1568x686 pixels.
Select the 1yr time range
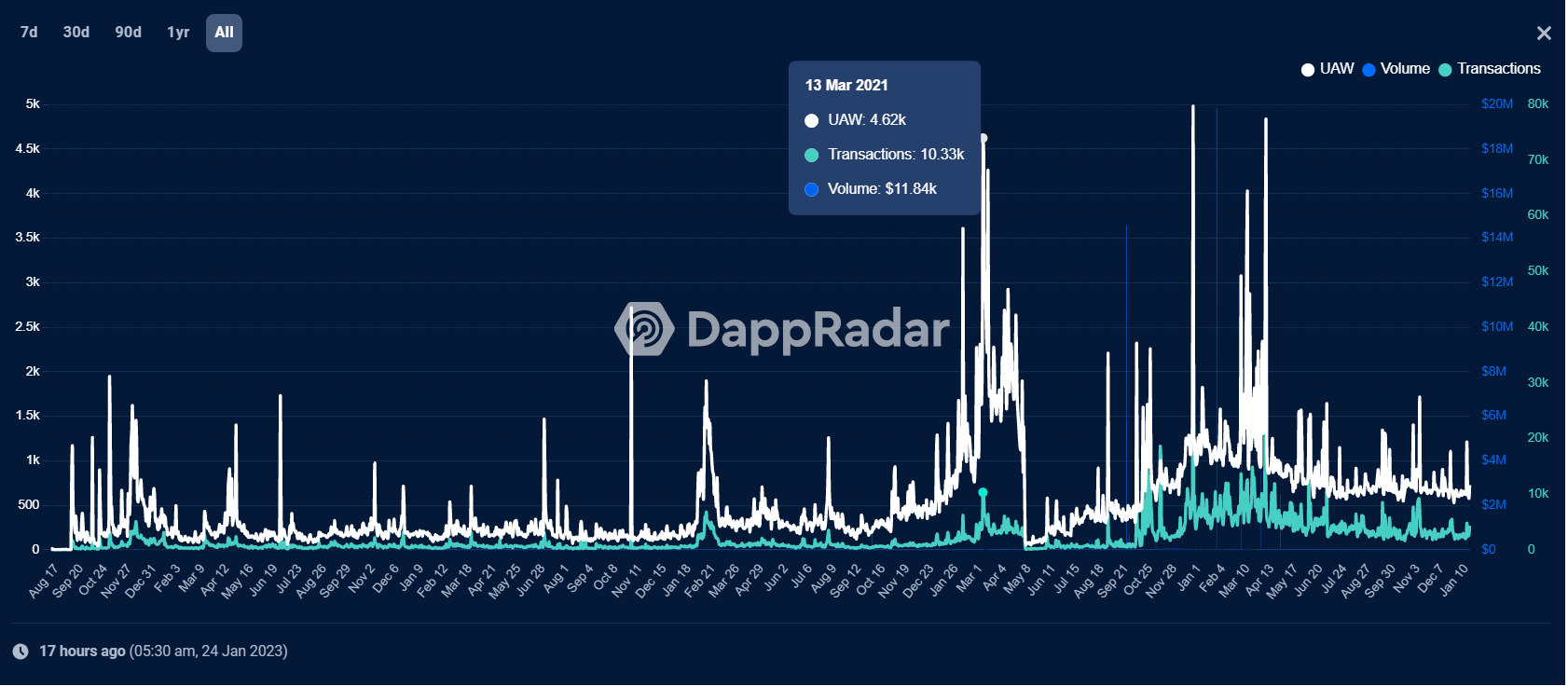[x=178, y=33]
